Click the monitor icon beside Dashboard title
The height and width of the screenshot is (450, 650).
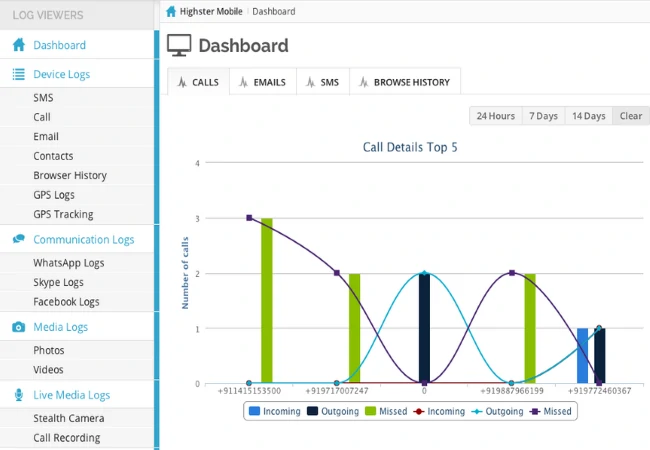click(179, 46)
